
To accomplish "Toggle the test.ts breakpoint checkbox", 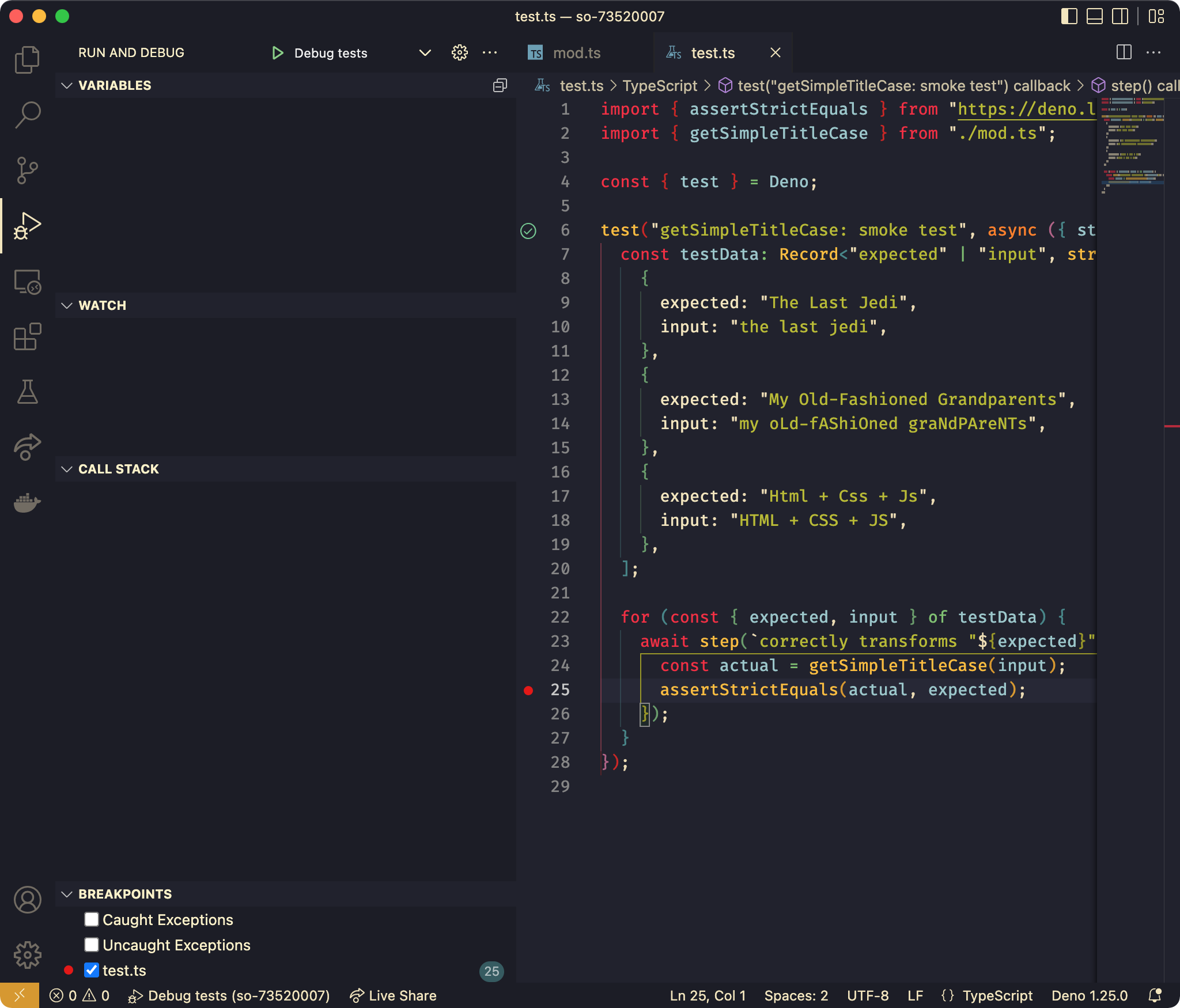I will [91, 968].
